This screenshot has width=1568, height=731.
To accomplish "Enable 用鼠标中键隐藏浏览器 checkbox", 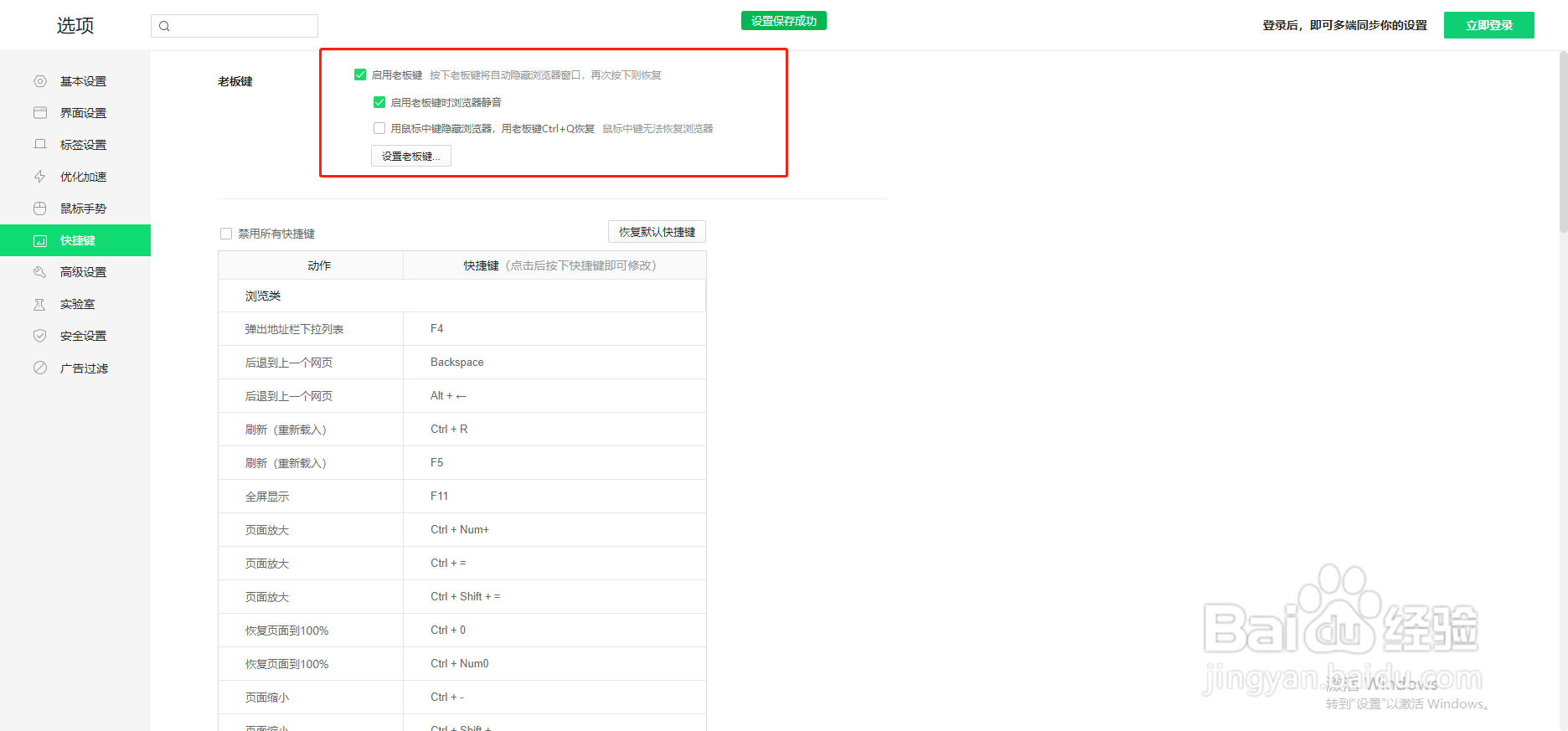I will [379, 128].
